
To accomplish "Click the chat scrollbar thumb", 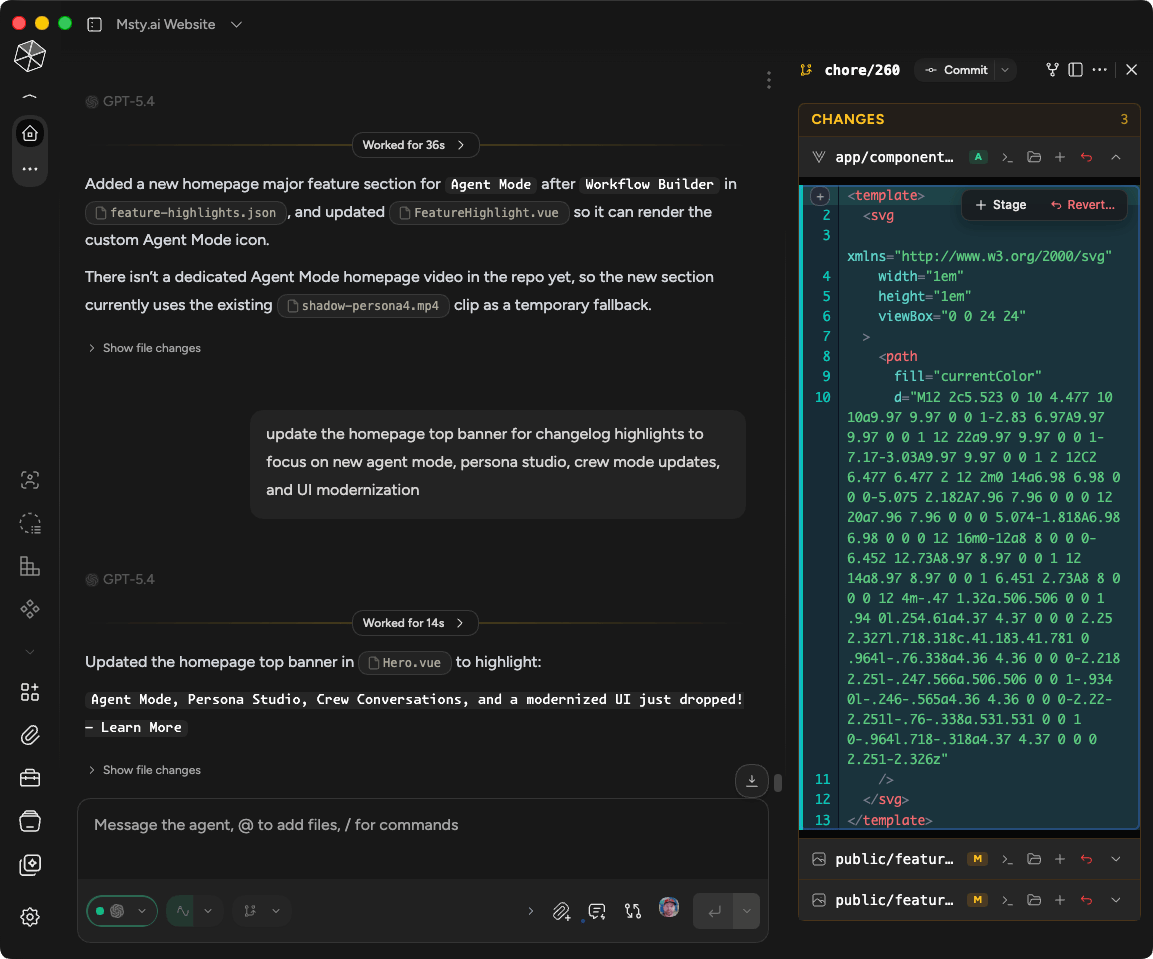I will 778,783.
